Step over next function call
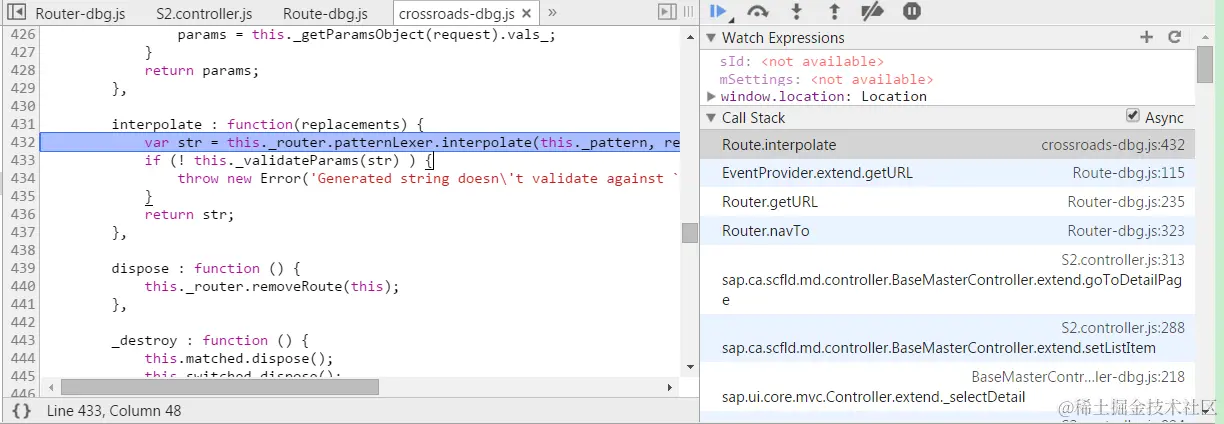The width and height of the screenshot is (1224, 424). coord(757,12)
